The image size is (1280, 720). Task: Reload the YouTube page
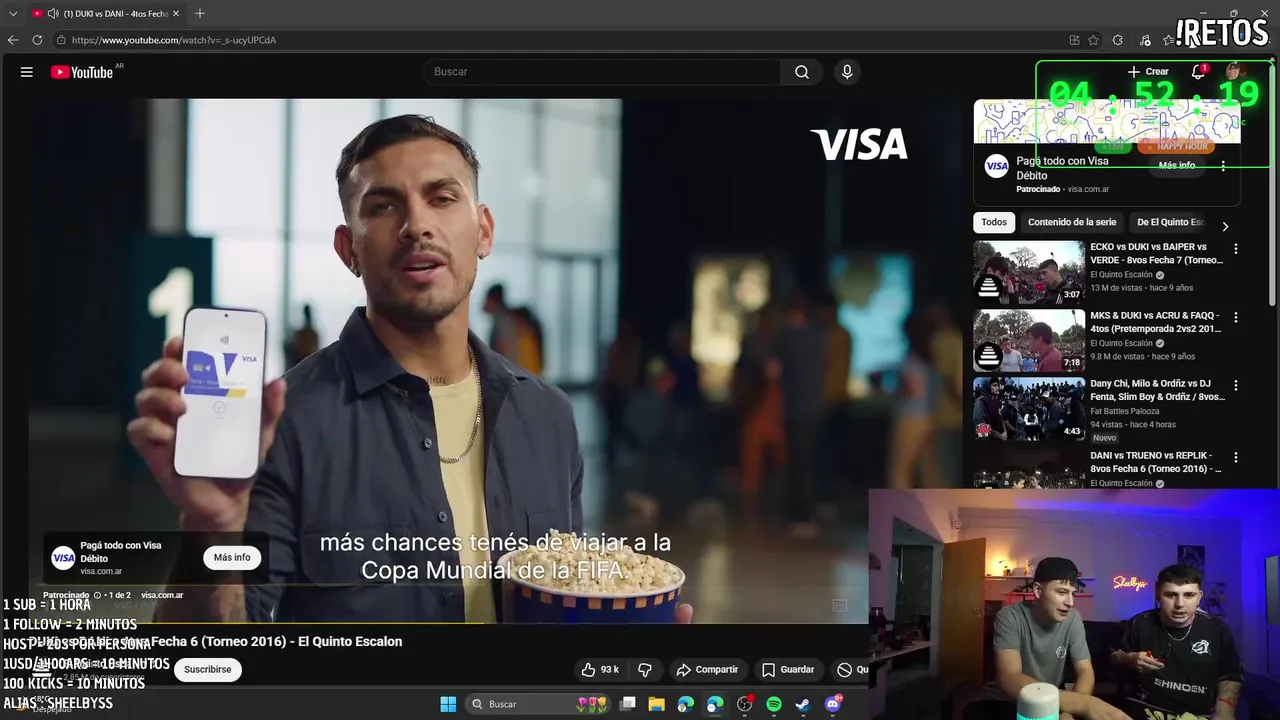pos(37,40)
